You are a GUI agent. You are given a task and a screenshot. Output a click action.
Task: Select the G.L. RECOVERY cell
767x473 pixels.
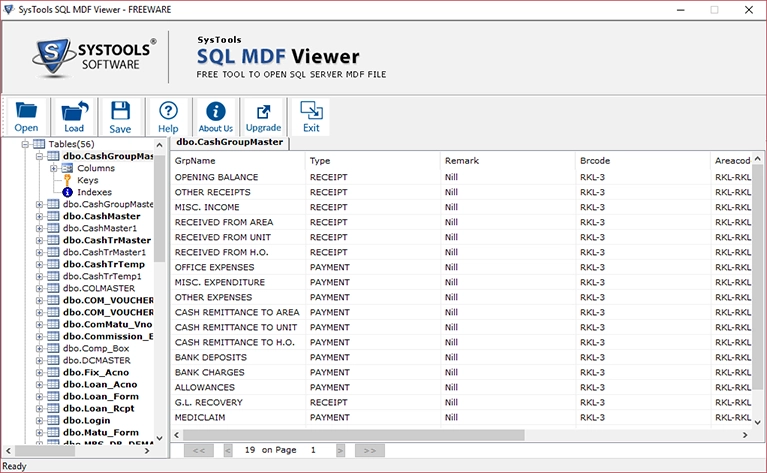238,403
